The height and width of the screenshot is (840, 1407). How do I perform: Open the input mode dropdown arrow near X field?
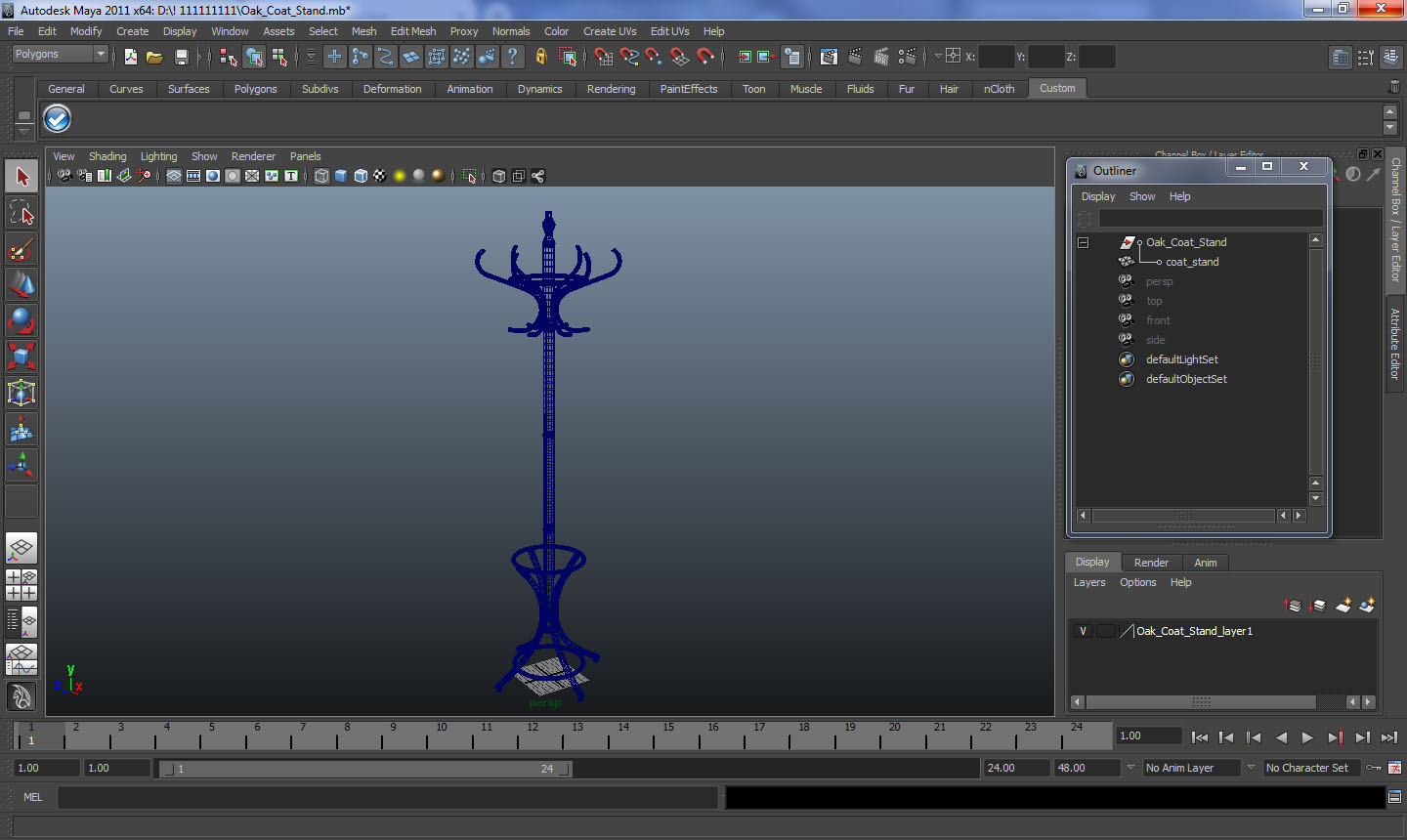[x=937, y=57]
